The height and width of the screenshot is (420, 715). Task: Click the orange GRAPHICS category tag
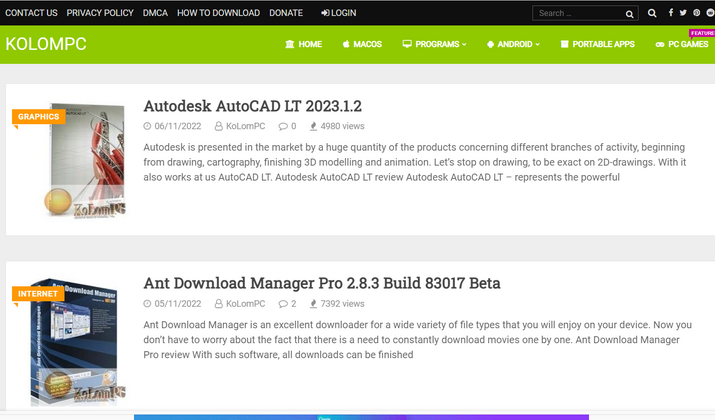39,117
